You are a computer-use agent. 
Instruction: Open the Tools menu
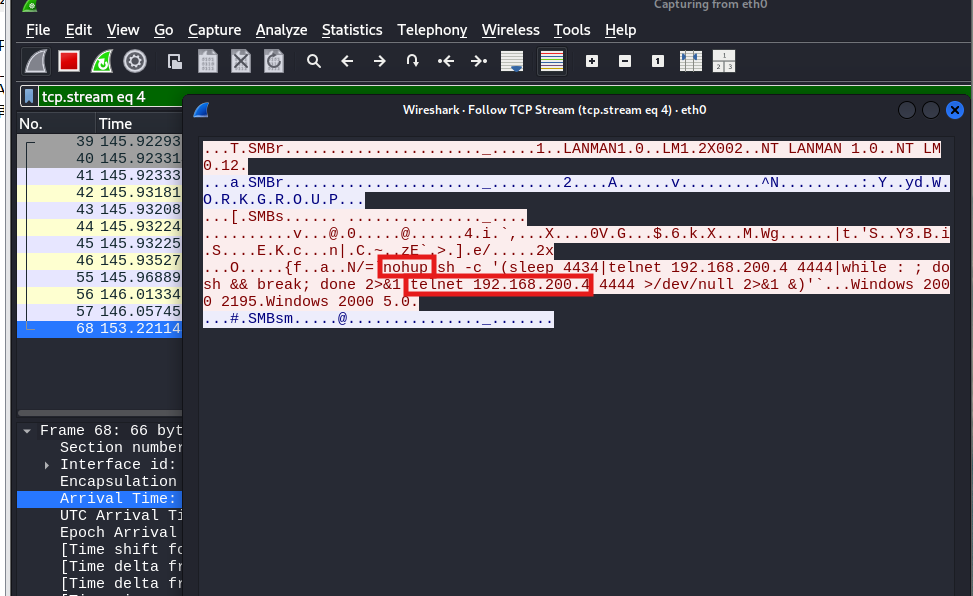[x=572, y=30]
